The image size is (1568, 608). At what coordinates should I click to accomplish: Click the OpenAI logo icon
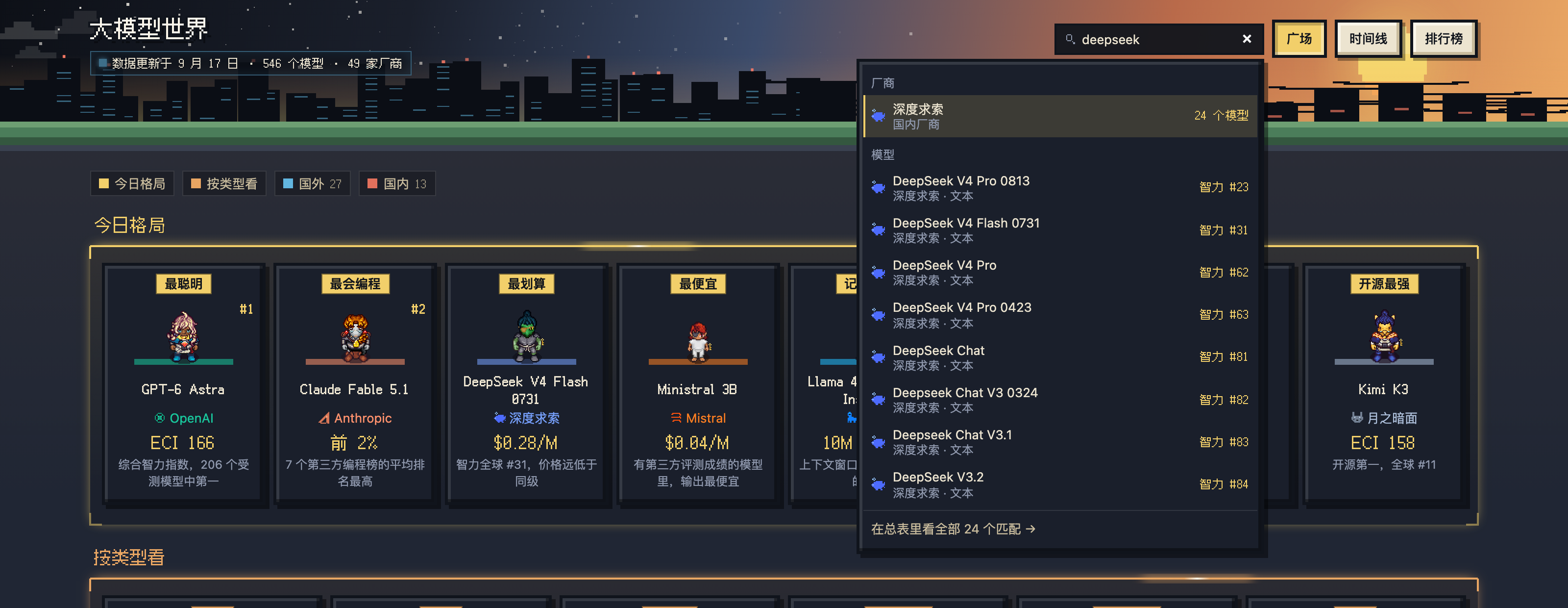point(159,418)
